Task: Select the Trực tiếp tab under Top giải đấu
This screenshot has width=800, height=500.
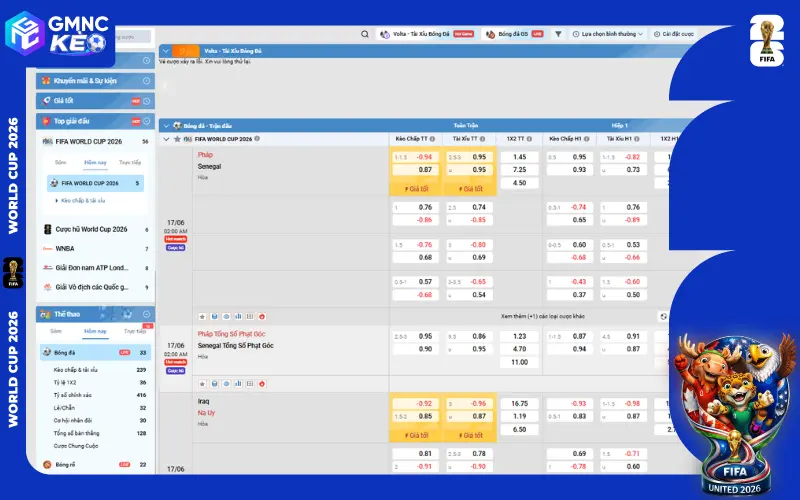Action: pos(130,162)
